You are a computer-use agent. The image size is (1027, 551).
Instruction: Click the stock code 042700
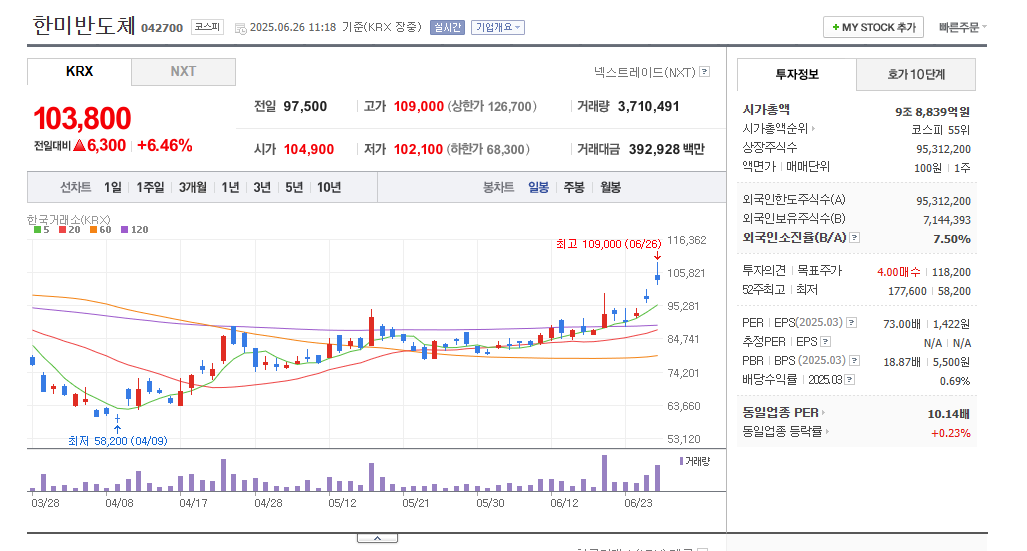pos(162,28)
